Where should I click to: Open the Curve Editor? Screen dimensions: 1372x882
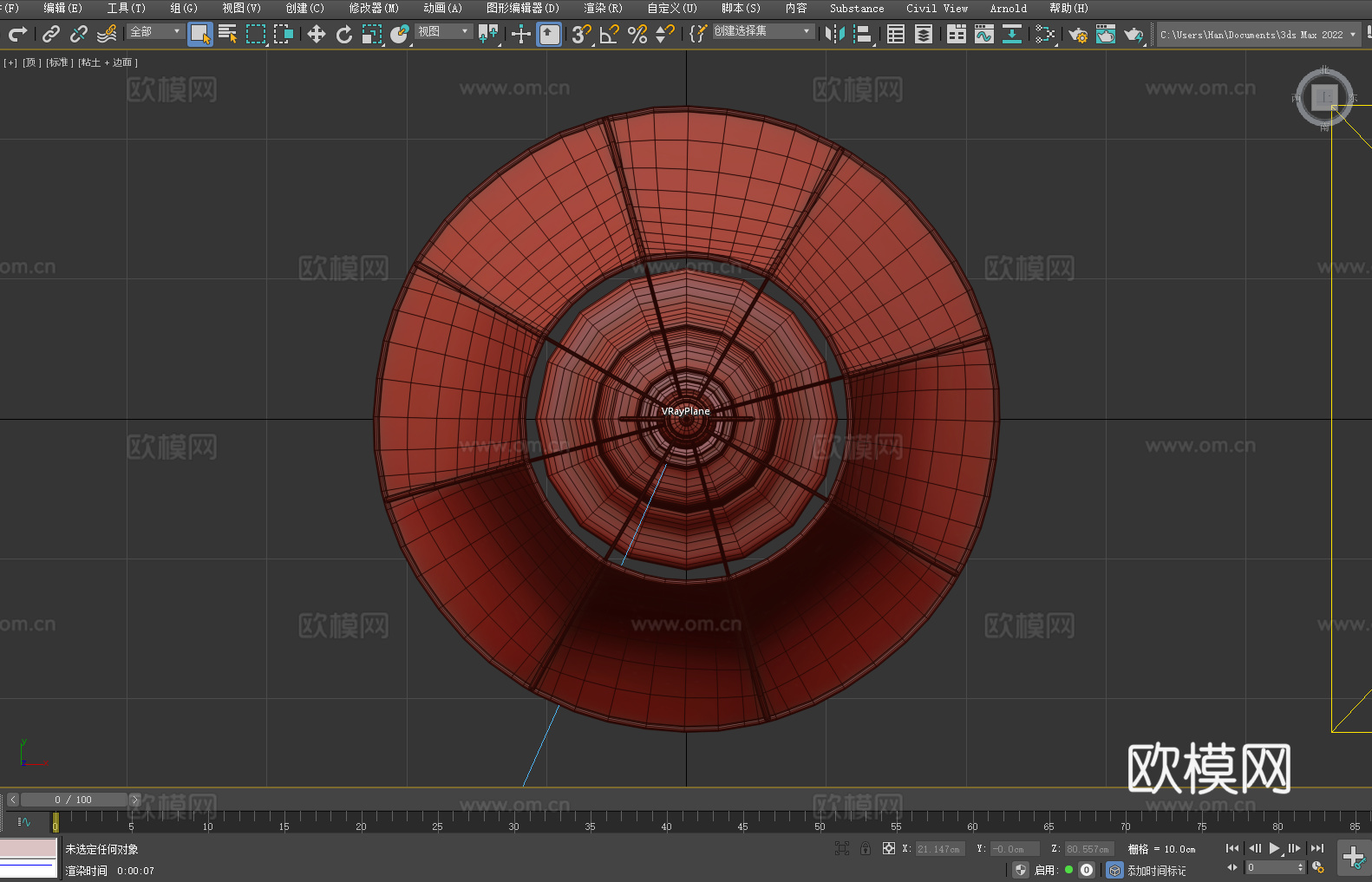click(x=983, y=34)
